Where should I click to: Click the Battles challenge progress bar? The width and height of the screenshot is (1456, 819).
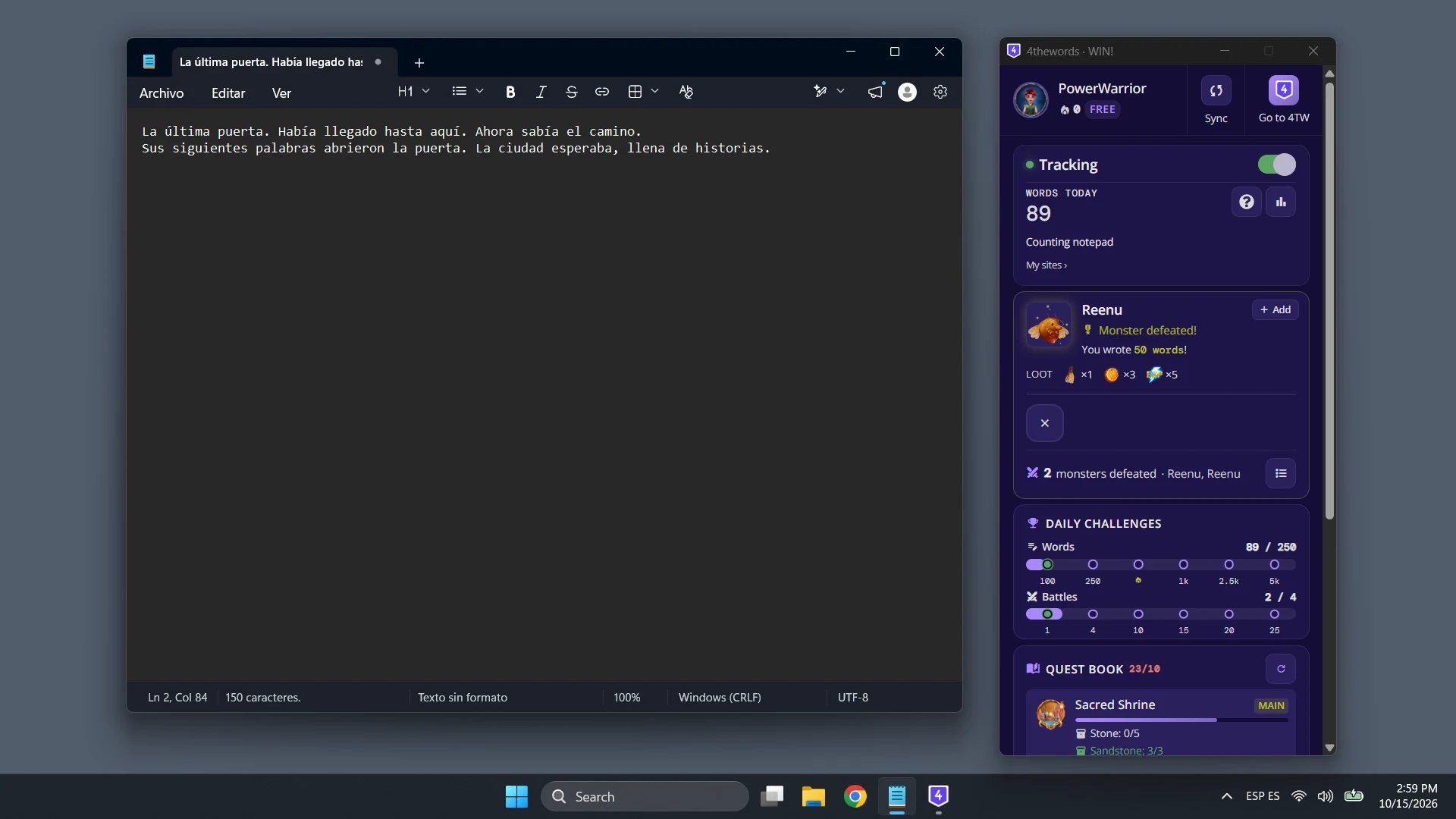point(1161,614)
